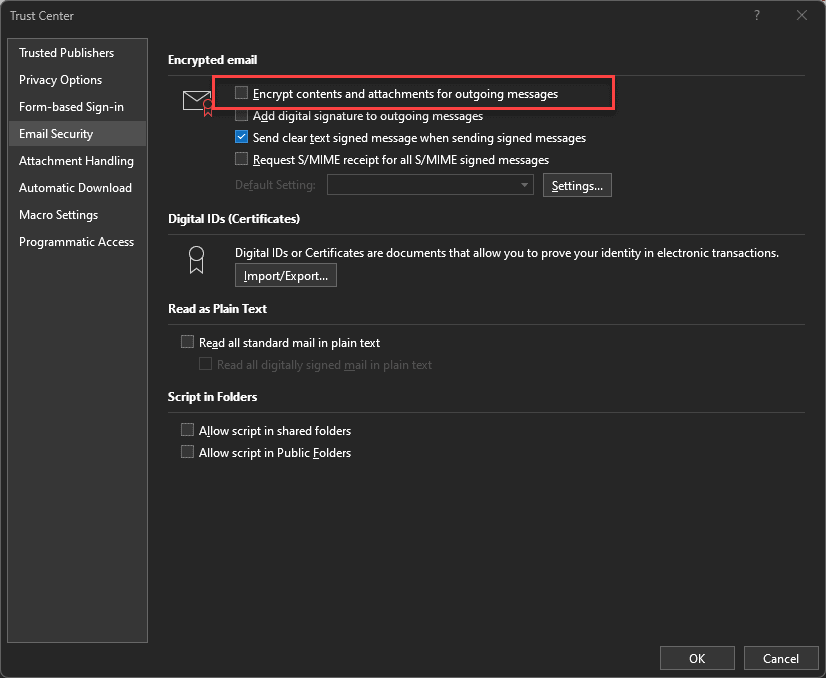Select Macro Settings in the sidebar
The width and height of the screenshot is (826, 678).
coord(58,215)
